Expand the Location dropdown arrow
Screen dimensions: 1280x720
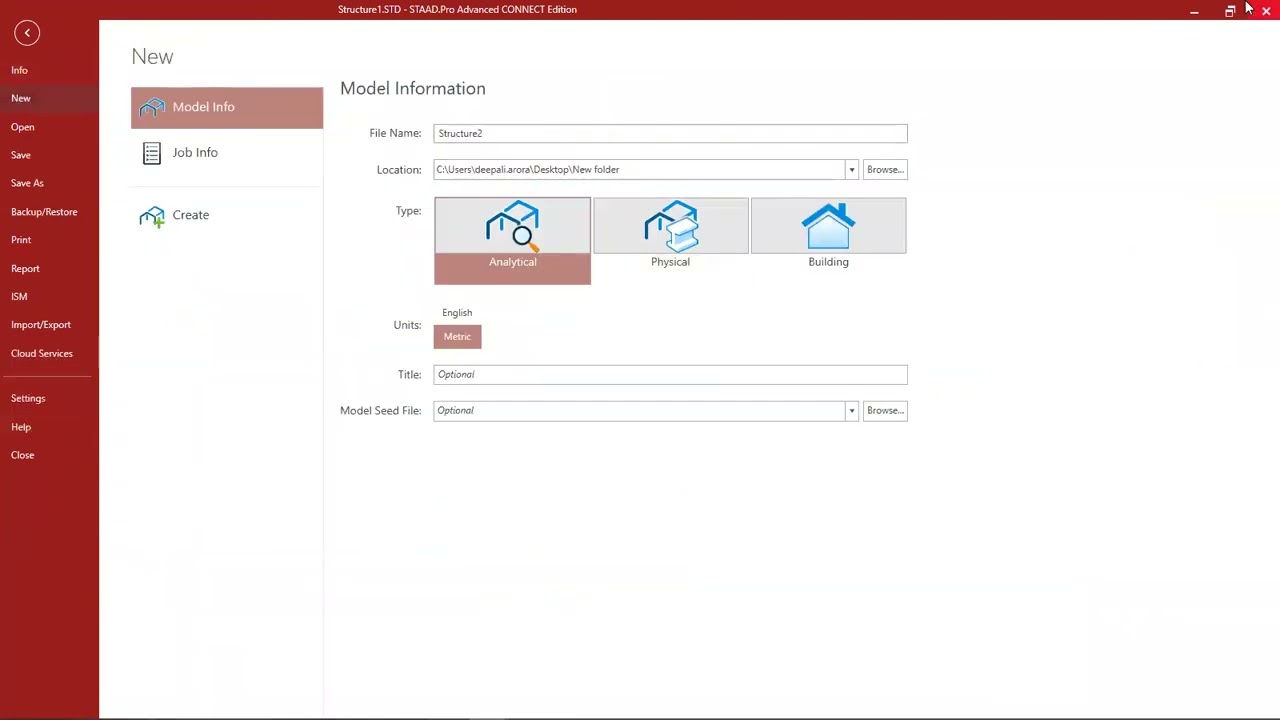pos(851,170)
